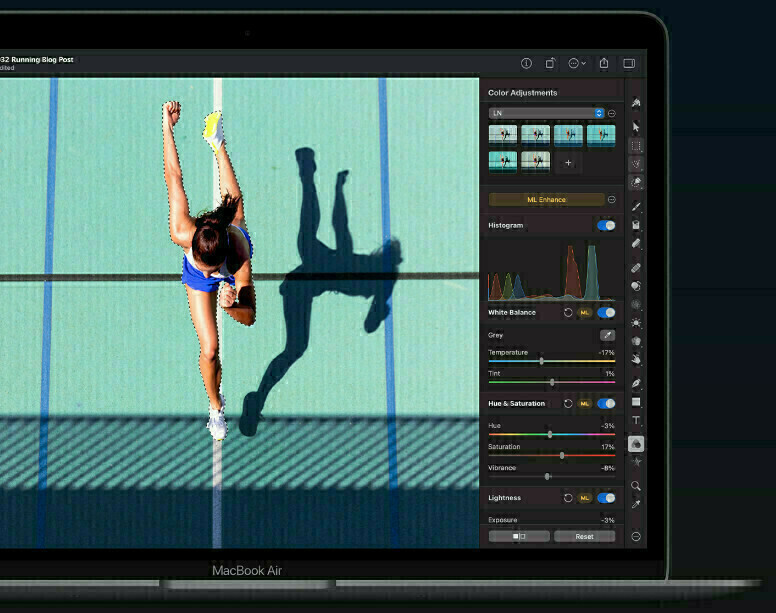Click the Saturation slider handle
The width and height of the screenshot is (776, 613).
562,455
